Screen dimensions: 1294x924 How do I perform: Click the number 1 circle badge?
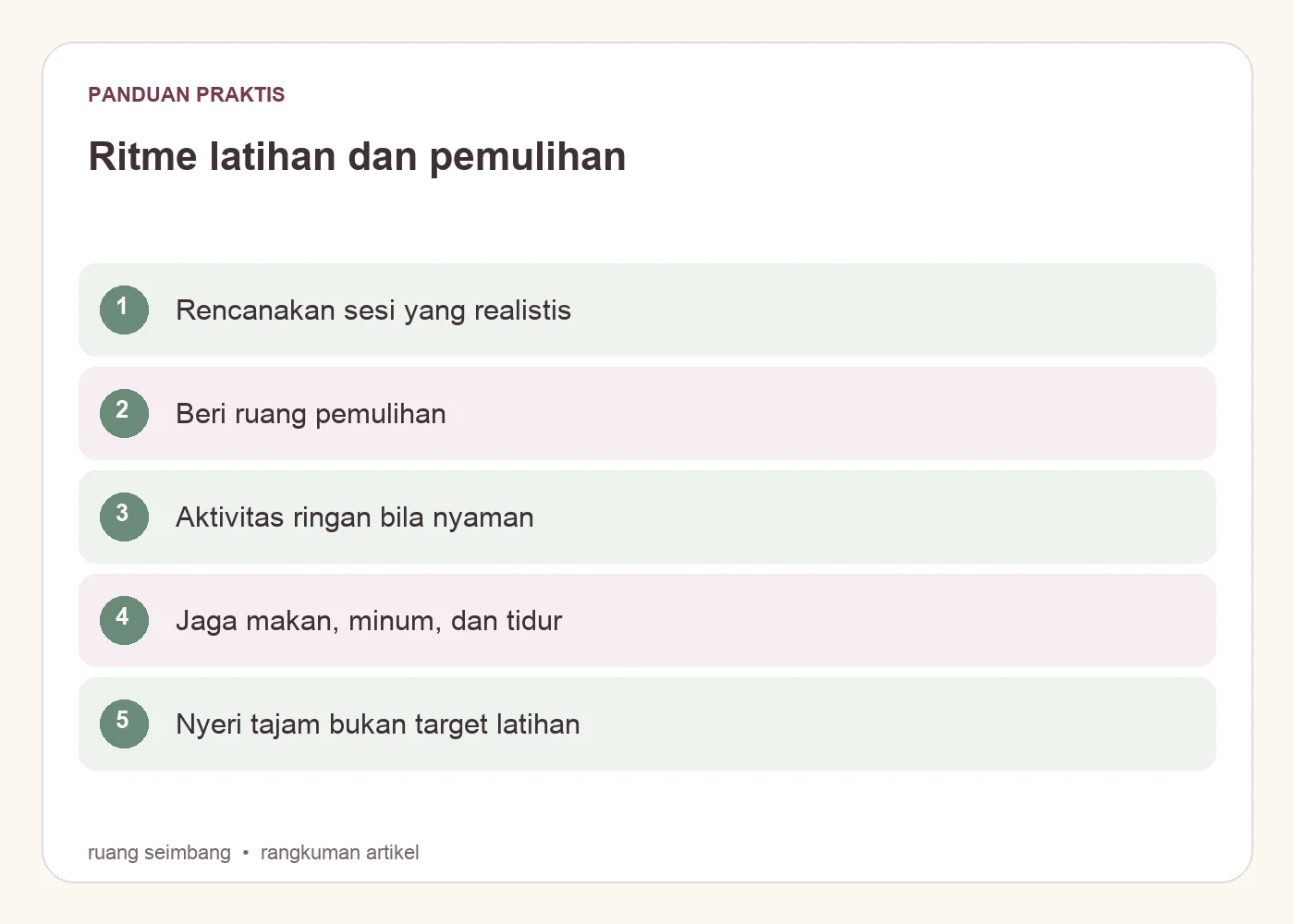pyautogui.click(x=124, y=310)
